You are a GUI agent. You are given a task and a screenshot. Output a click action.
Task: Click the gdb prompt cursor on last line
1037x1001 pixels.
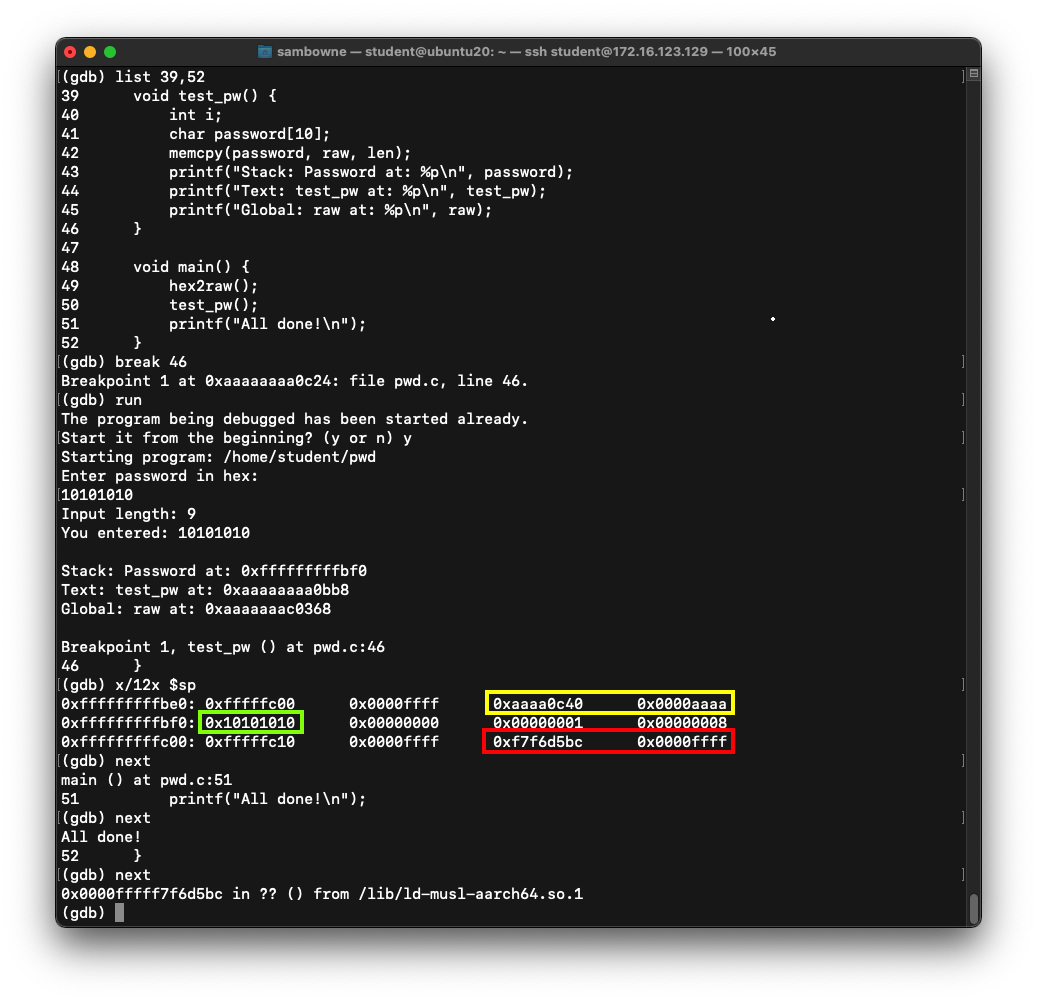pos(119,913)
